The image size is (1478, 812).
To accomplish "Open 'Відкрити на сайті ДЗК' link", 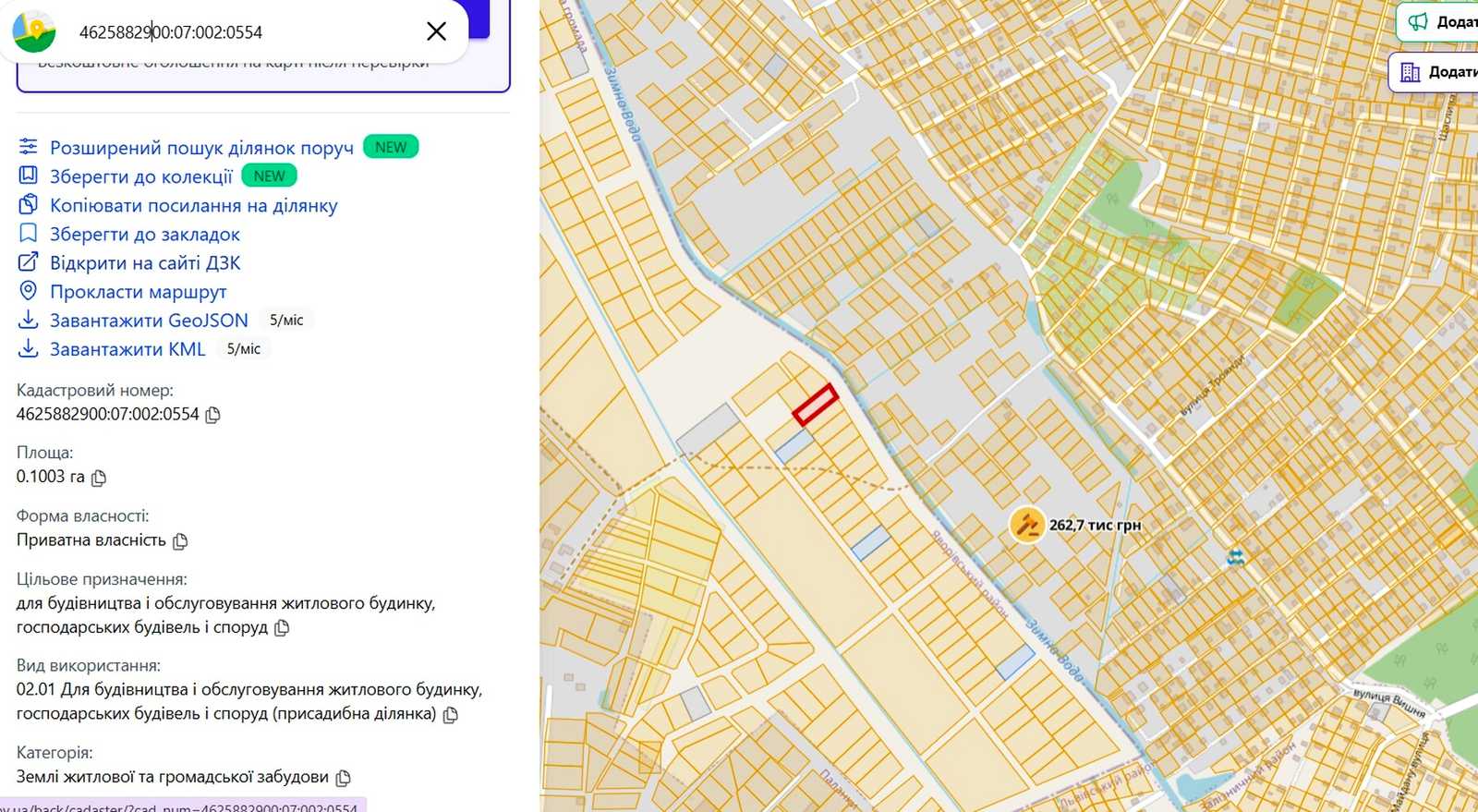I will pyautogui.click(x=145, y=263).
